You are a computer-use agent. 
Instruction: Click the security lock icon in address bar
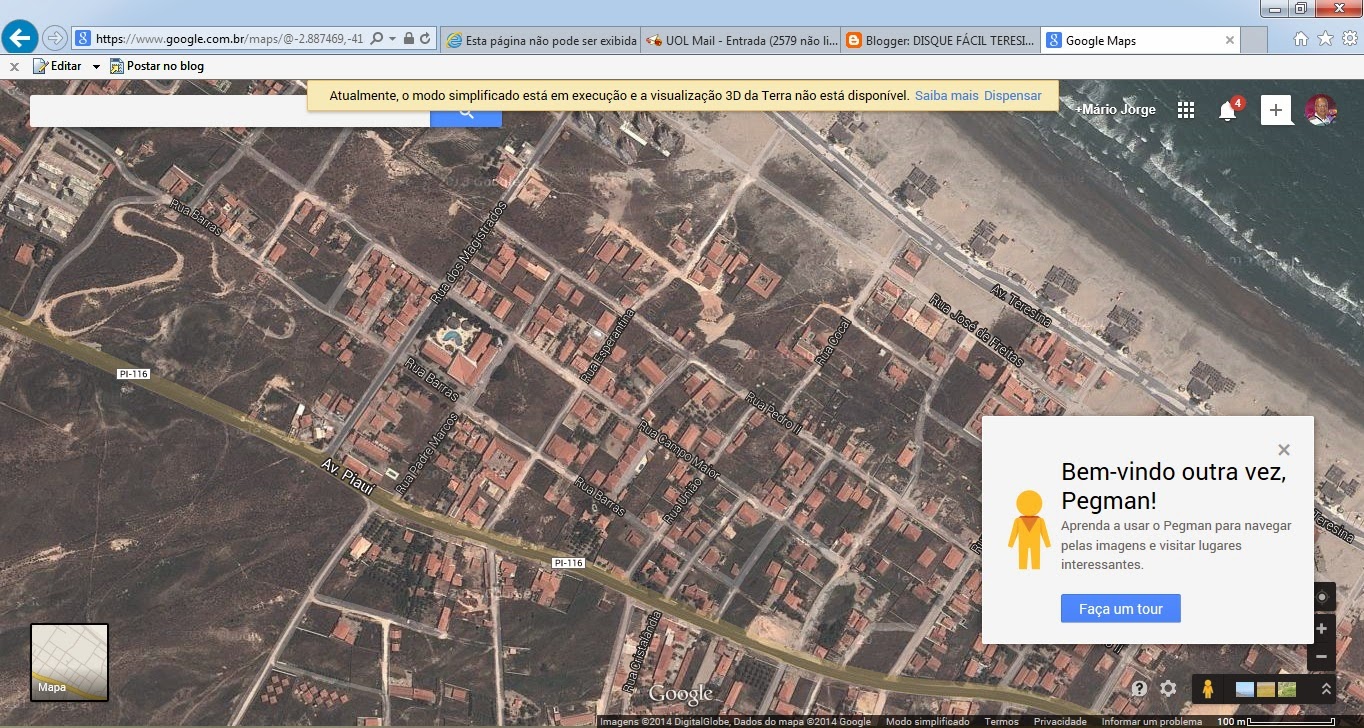(409, 39)
